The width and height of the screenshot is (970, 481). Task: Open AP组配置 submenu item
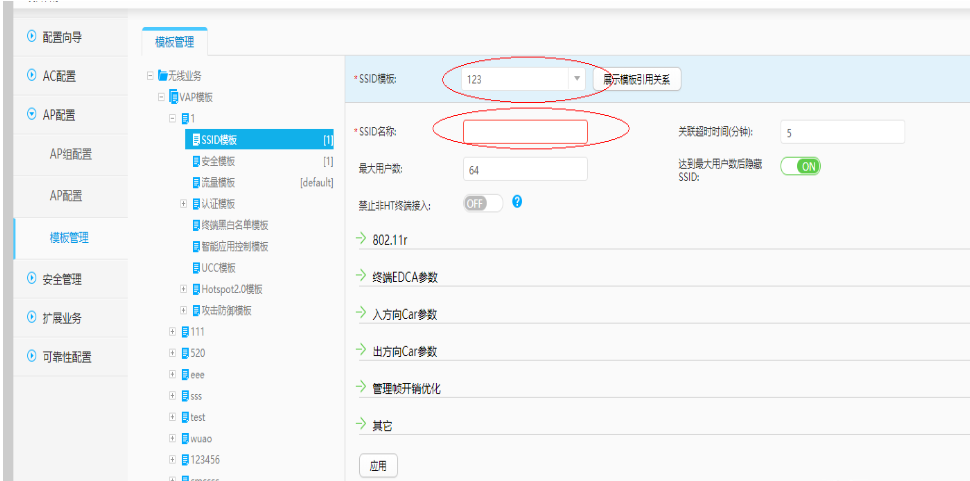(71, 155)
